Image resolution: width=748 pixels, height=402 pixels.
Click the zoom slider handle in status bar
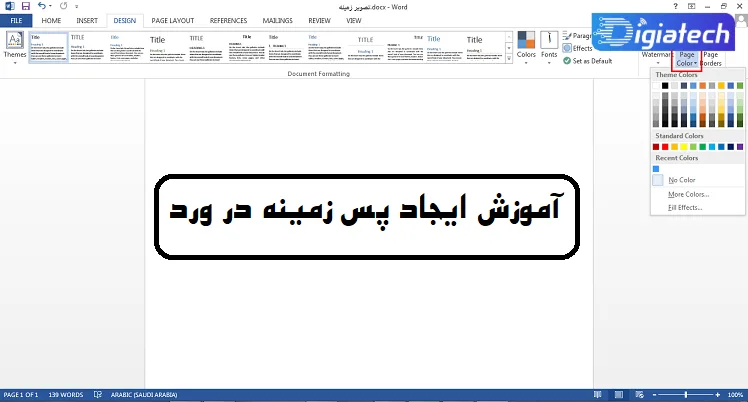tap(686, 395)
